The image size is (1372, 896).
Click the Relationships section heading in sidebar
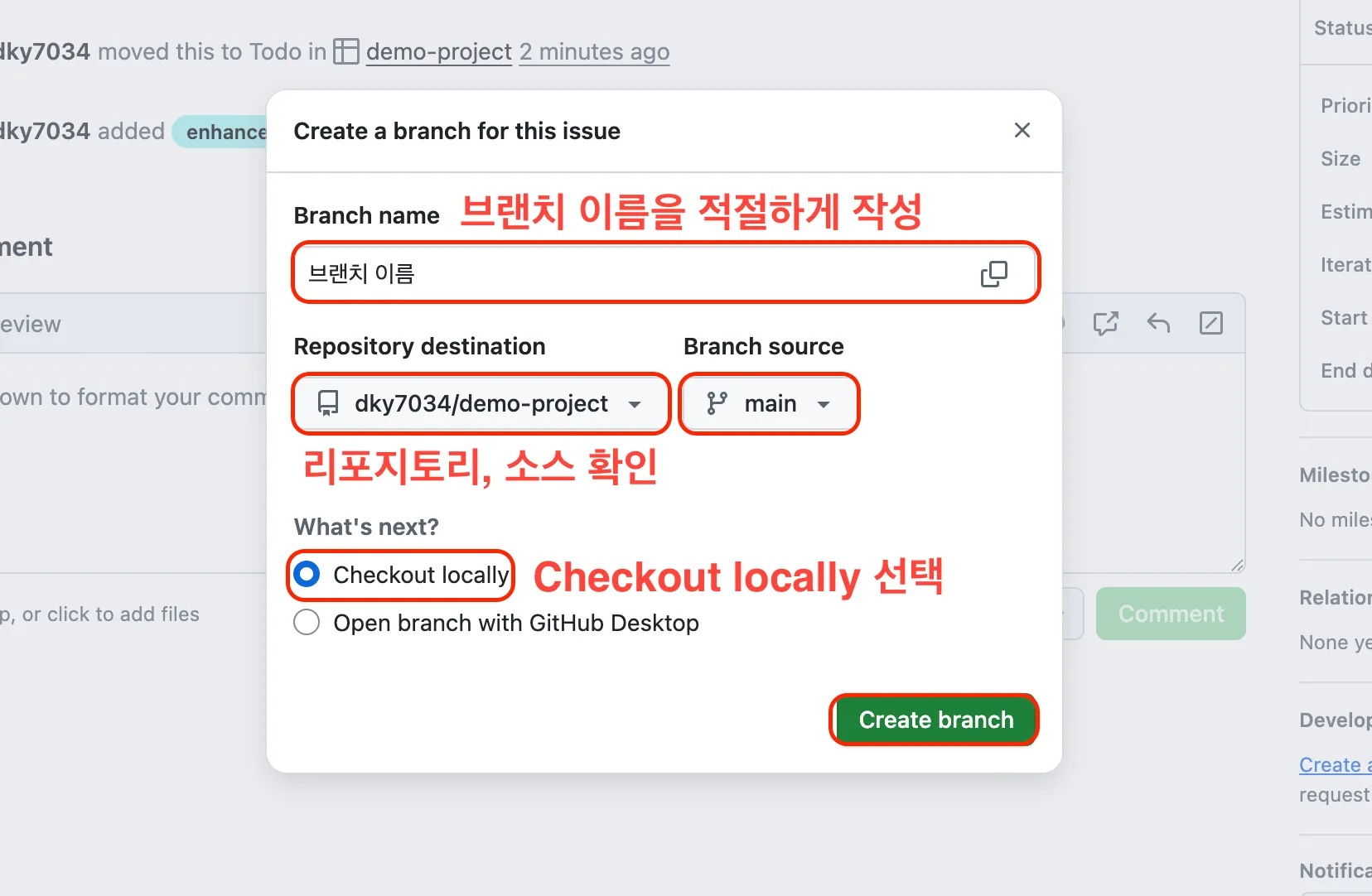click(x=1335, y=597)
